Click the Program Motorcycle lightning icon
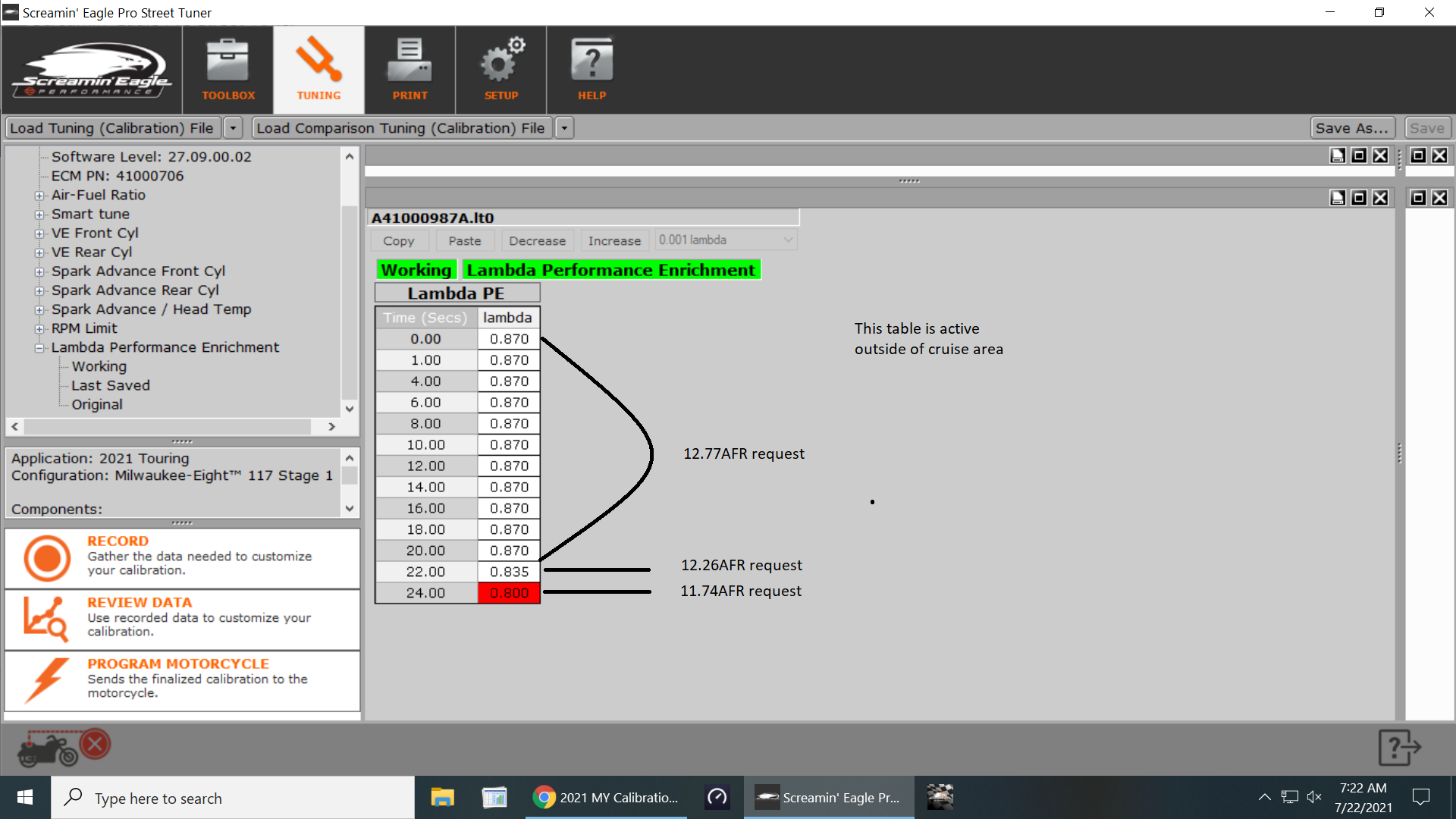Image resolution: width=1456 pixels, height=819 pixels. pos(45,680)
